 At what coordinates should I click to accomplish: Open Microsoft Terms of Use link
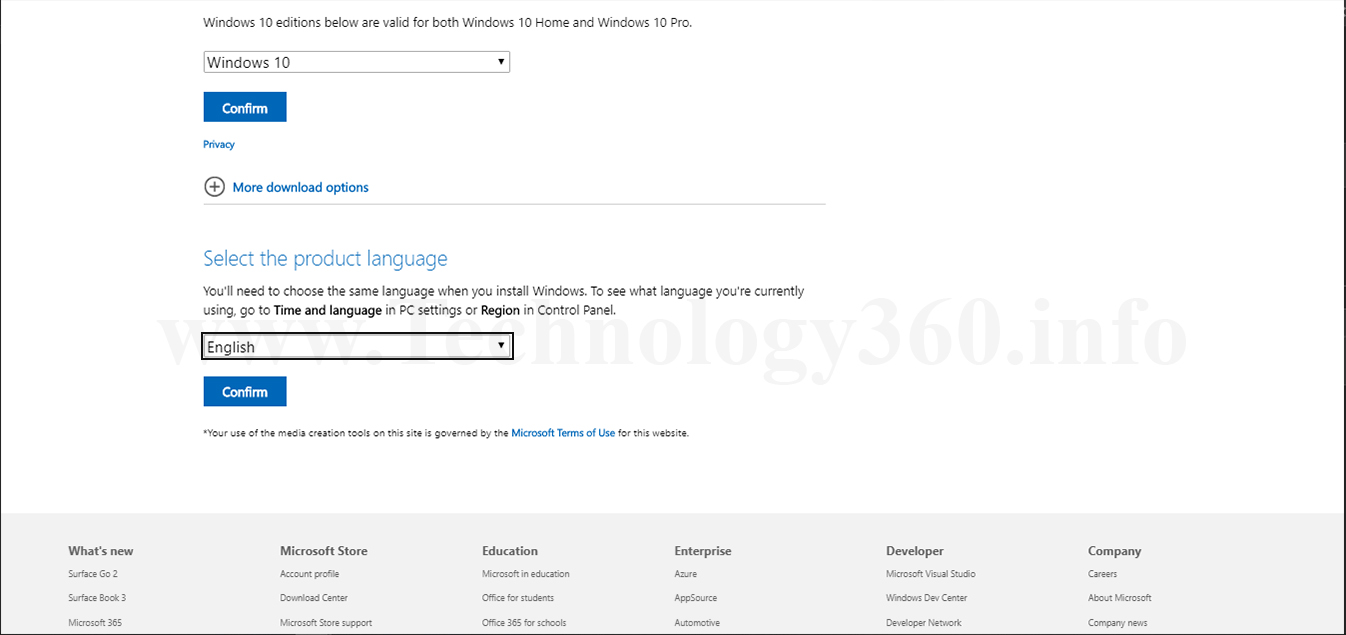(x=563, y=433)
